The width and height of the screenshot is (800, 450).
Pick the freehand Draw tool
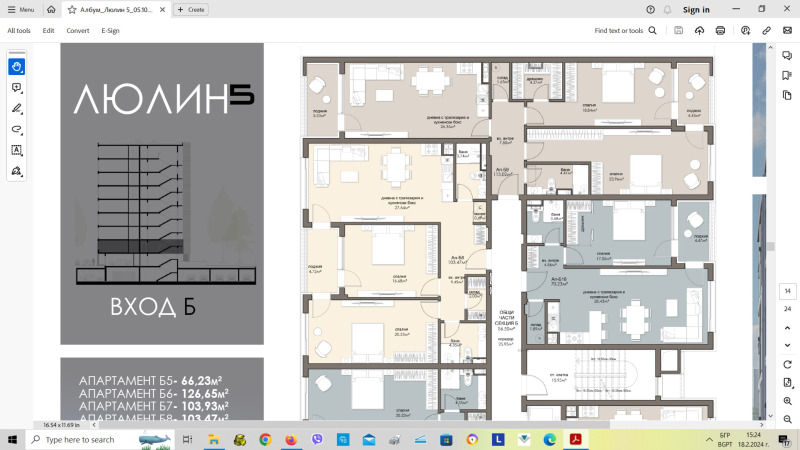pos(16,129)
